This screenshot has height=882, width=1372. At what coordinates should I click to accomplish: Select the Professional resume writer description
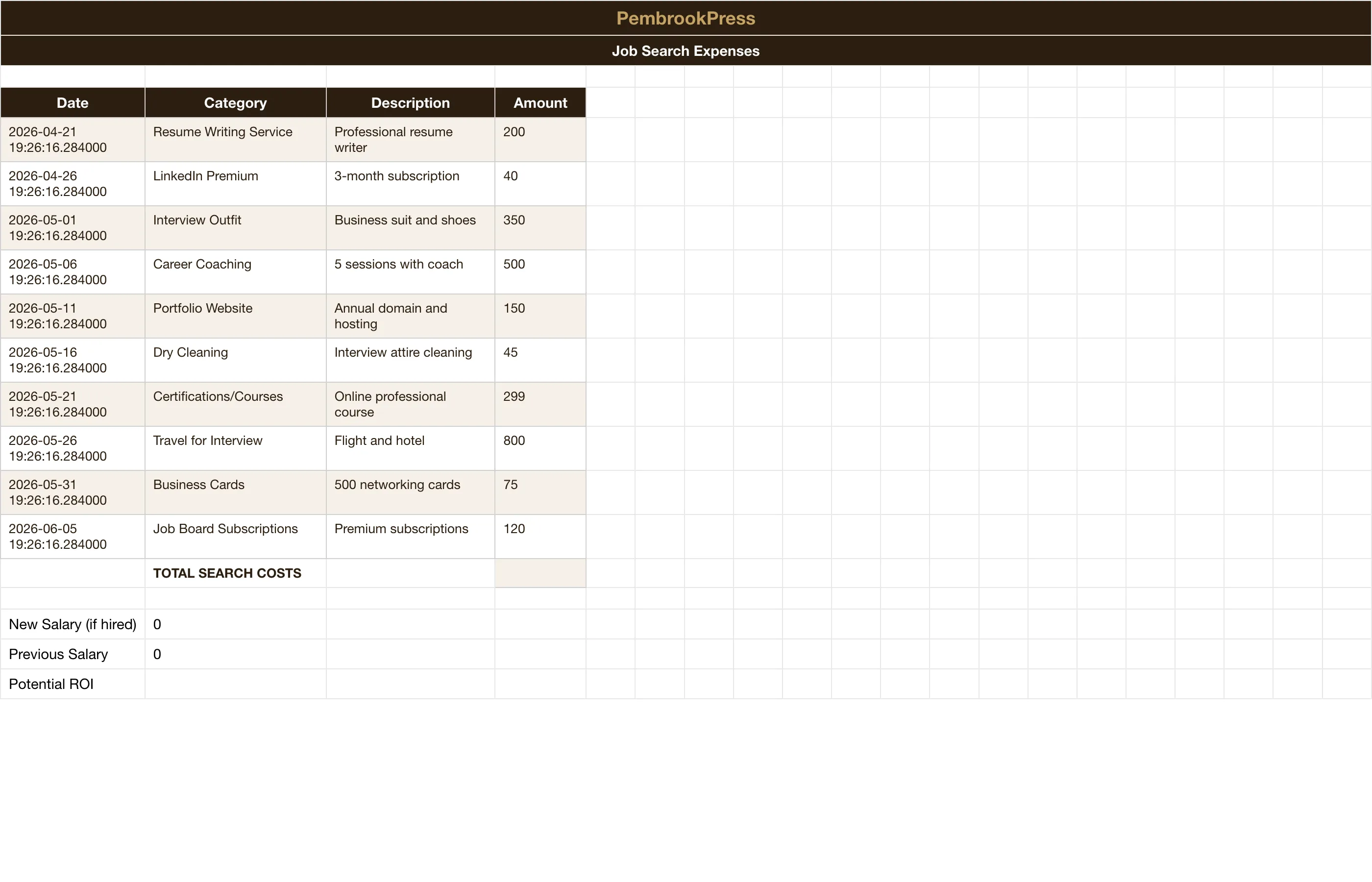[411, 140]
